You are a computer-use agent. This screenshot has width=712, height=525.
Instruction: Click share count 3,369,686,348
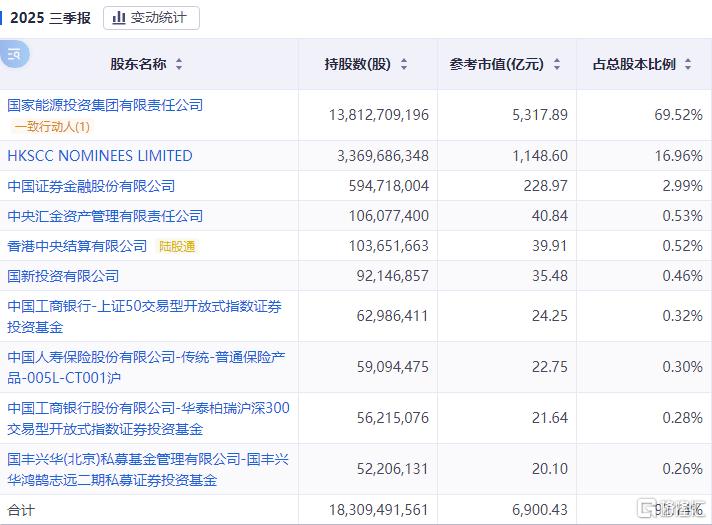coord(383,156)
